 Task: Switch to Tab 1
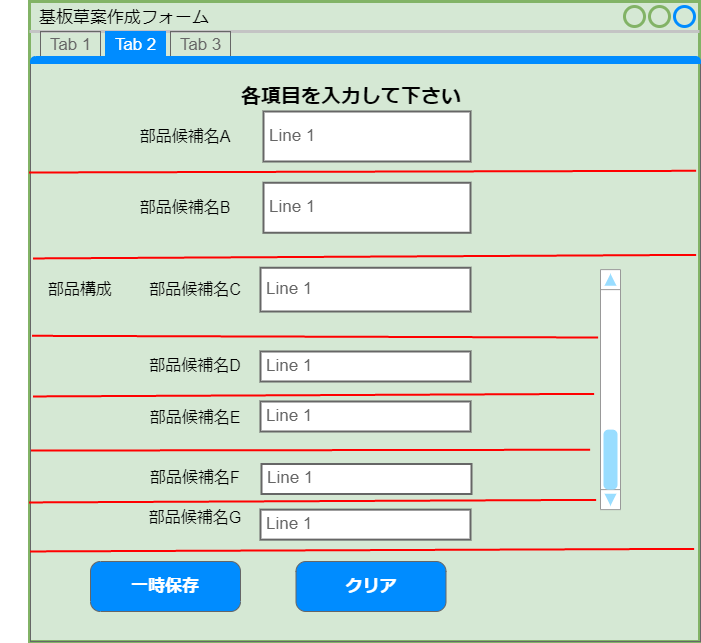tap(70, 44)
